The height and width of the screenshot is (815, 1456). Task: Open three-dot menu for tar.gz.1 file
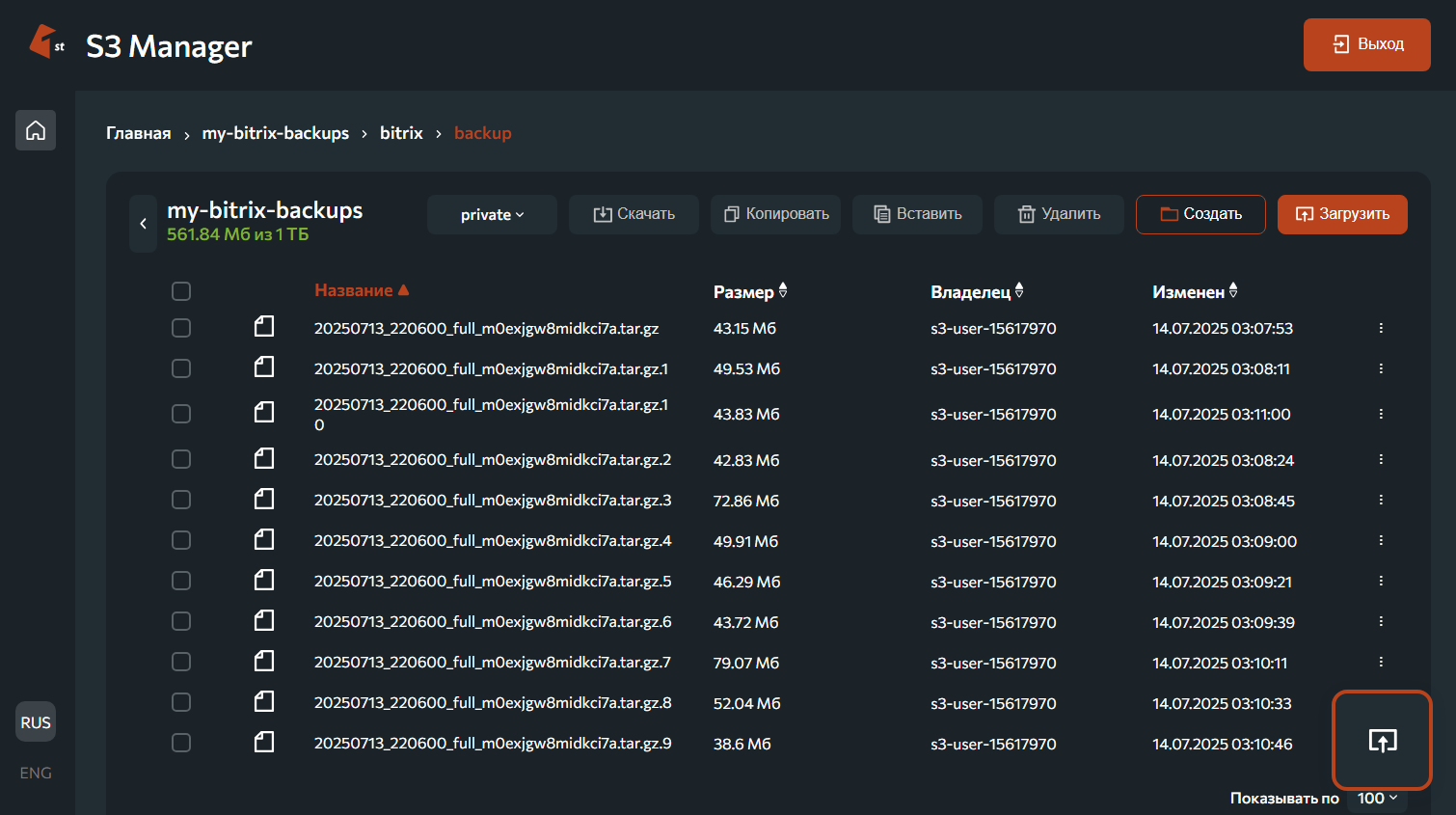[x=1381, y=368]
